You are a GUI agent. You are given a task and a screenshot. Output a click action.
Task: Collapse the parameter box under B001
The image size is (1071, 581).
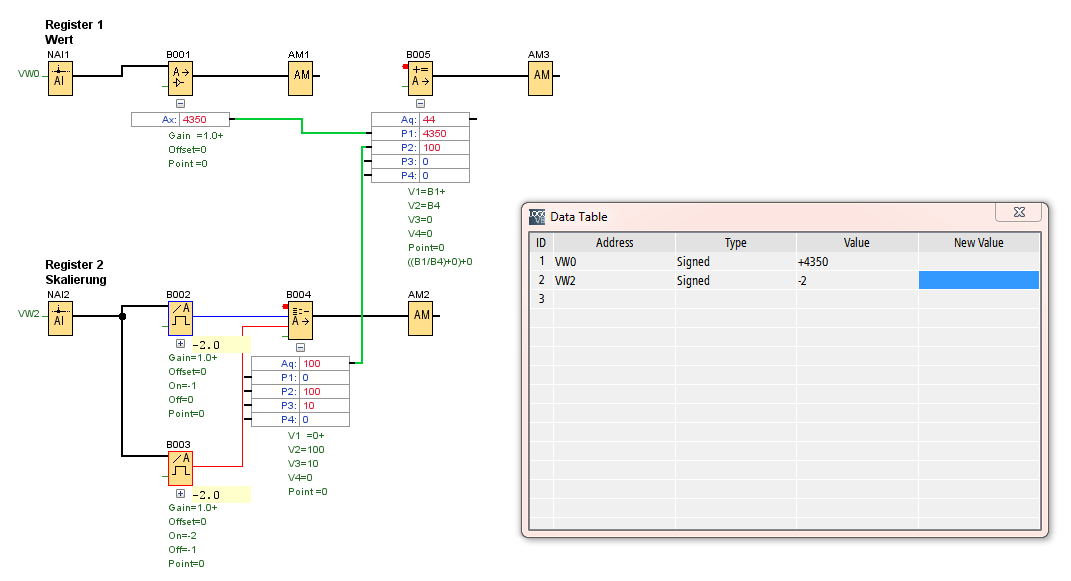click(180, 103)
